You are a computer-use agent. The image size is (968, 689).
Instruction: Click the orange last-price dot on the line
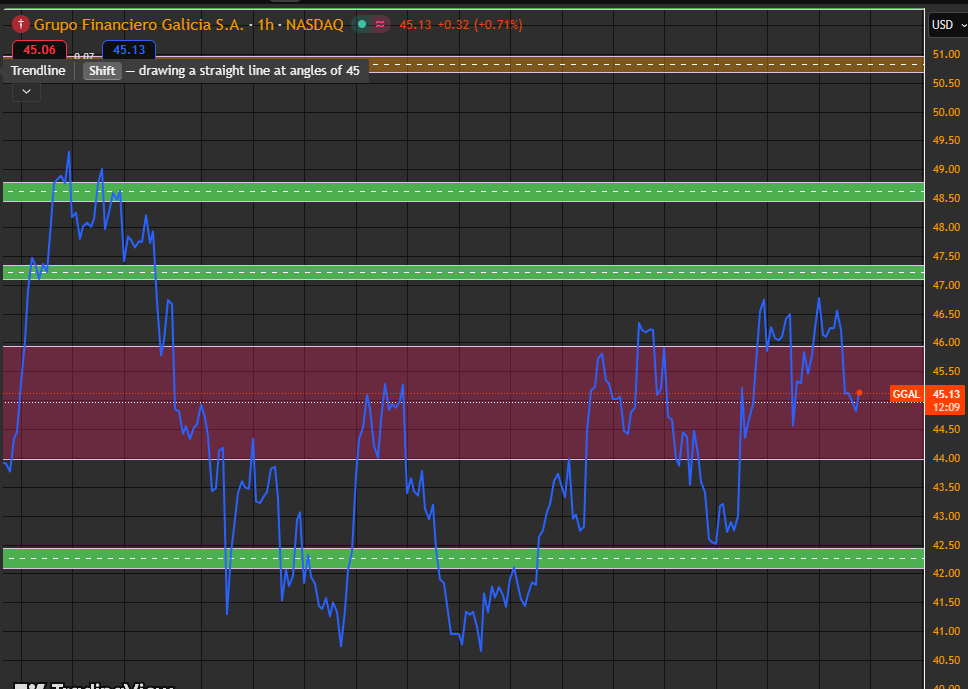[x=859, y=393]
